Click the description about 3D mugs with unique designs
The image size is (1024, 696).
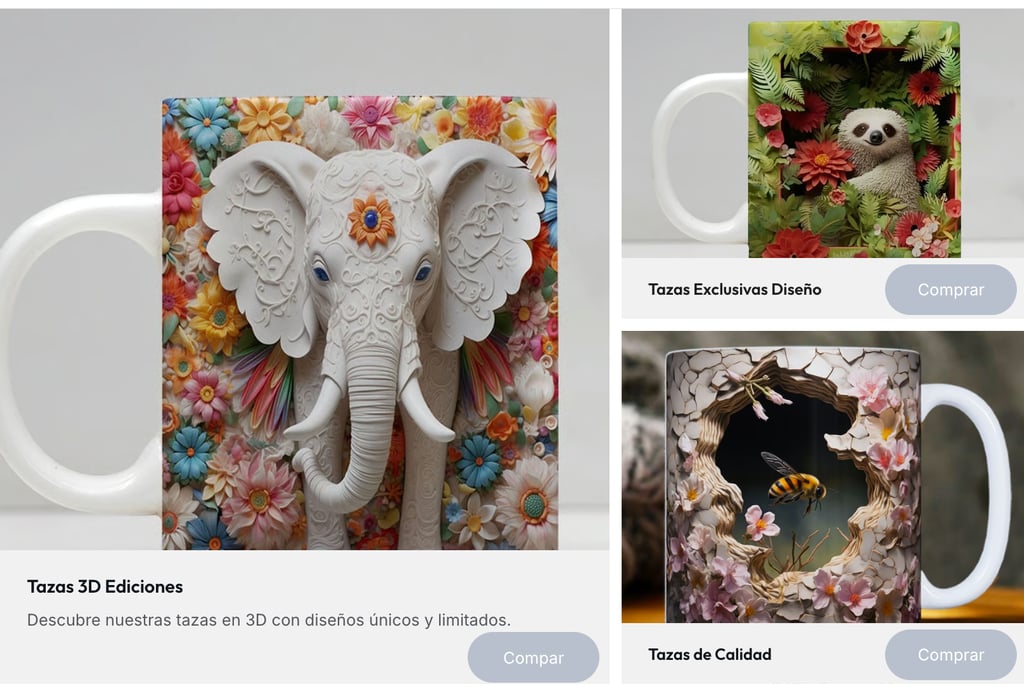pos(268,620)
